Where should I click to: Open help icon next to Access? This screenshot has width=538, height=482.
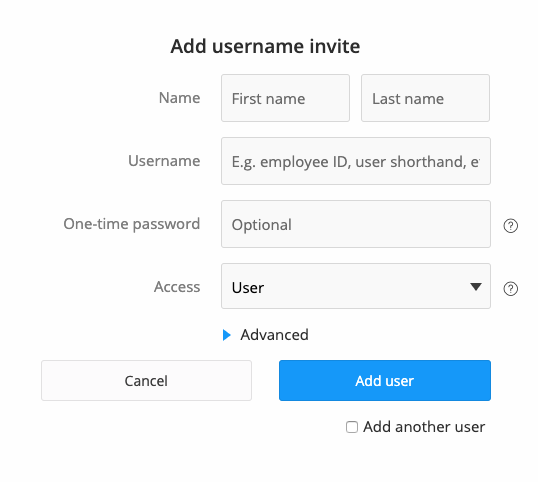point(511,289)
